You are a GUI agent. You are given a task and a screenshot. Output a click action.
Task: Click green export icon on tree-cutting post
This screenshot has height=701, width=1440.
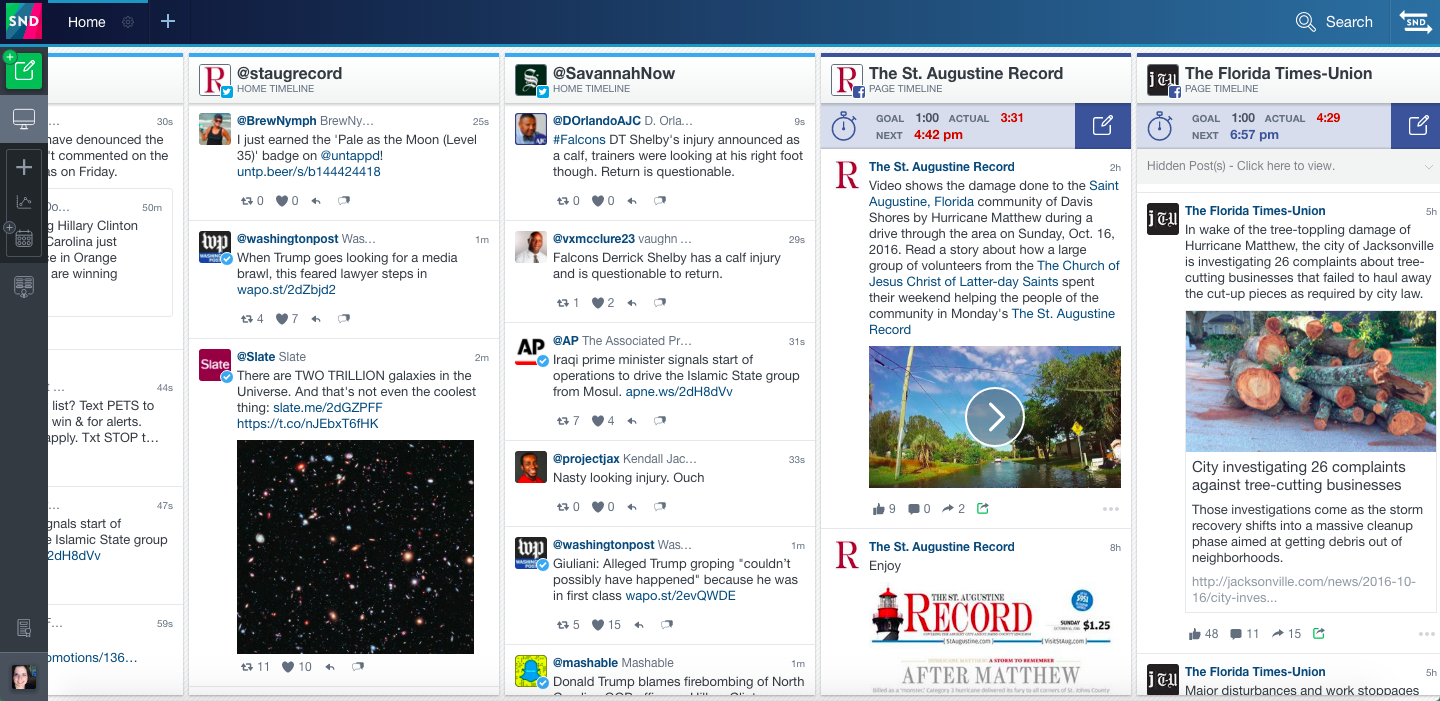click(x=1319, y=634)
